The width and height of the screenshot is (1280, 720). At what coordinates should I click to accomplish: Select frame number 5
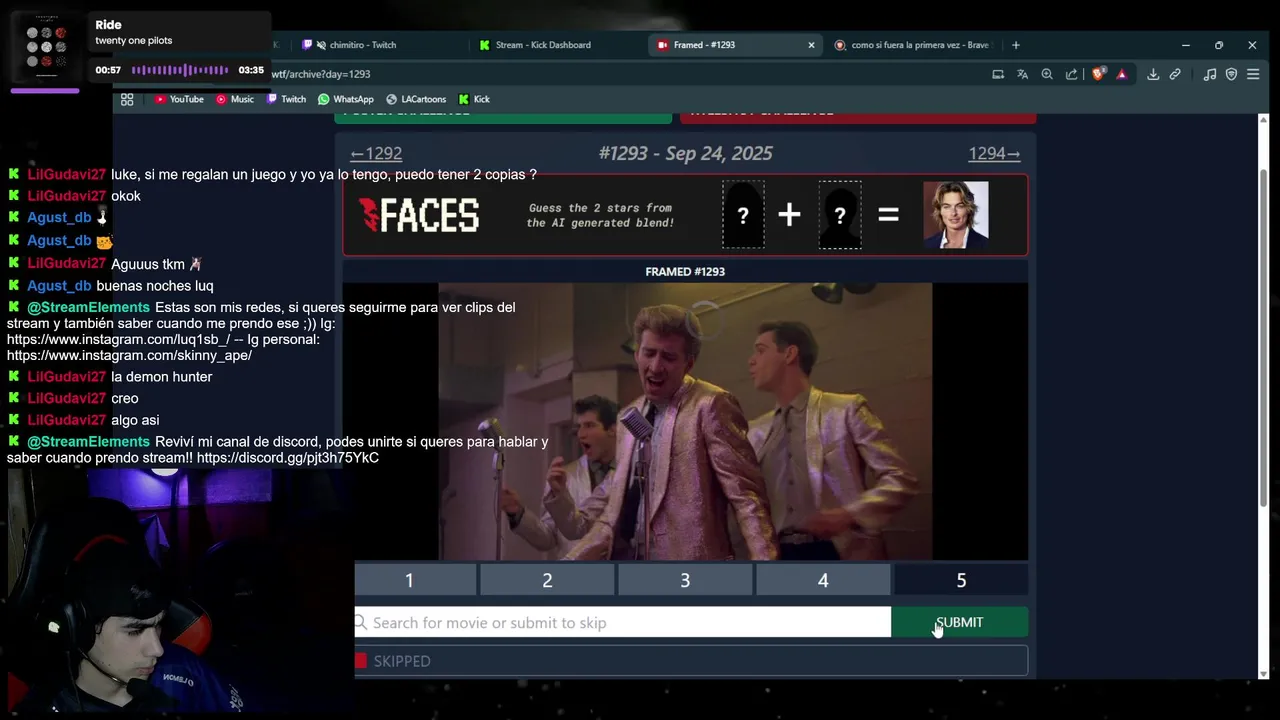point(961,580)
